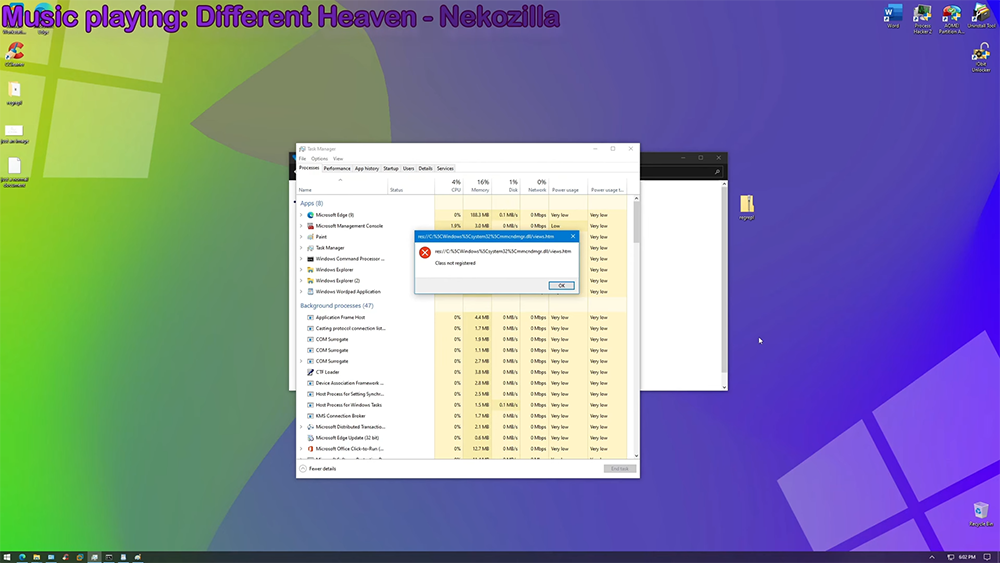This screenshot has height=563, width=1000.
Task: Open the Options menu in Task Manager
Action: 320,159
